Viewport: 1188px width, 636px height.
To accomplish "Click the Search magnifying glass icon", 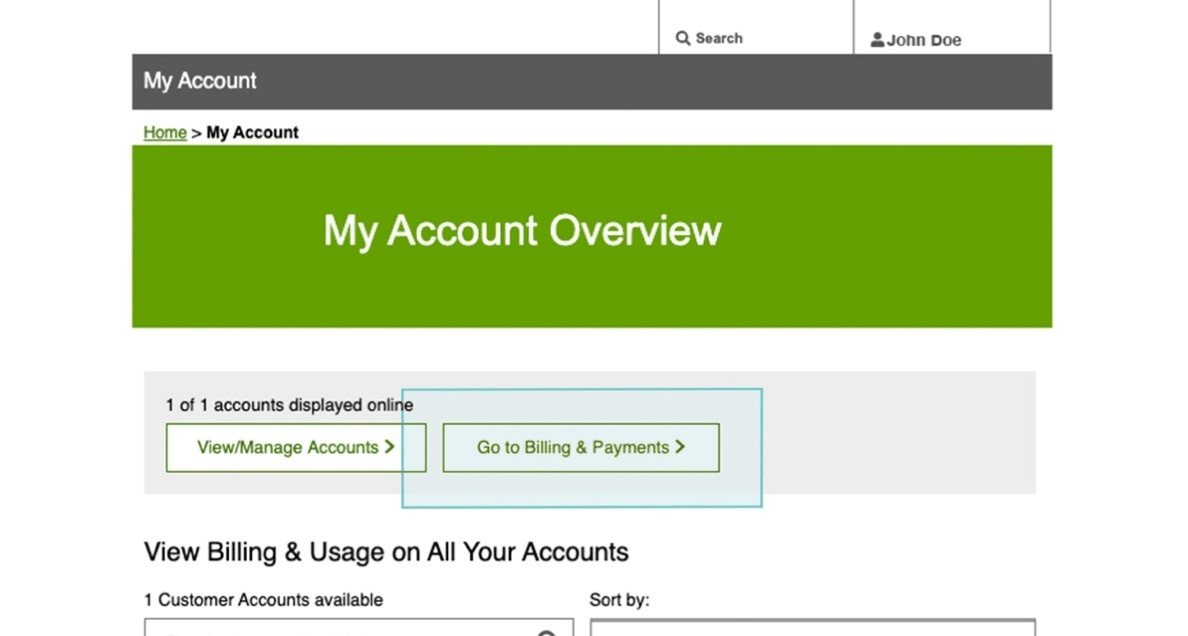I will tap(684, 37).
